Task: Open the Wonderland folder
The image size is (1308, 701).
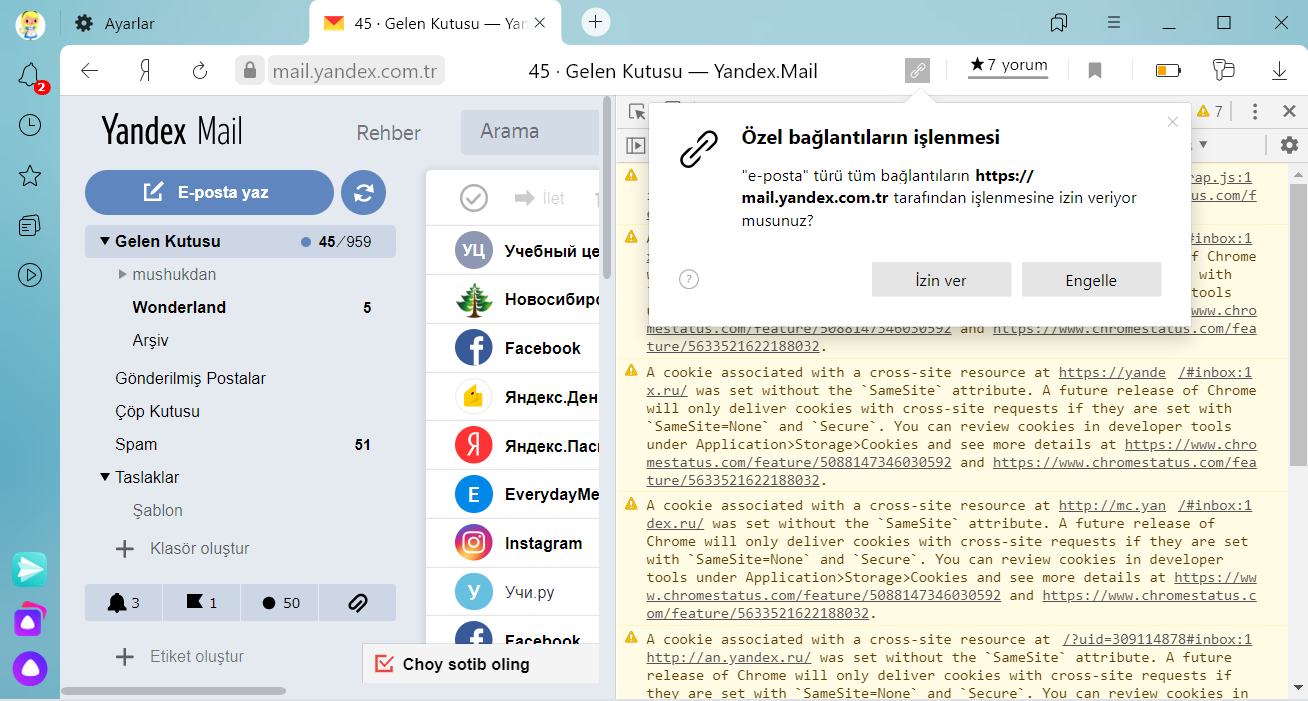Action: (x=179, y=307)
